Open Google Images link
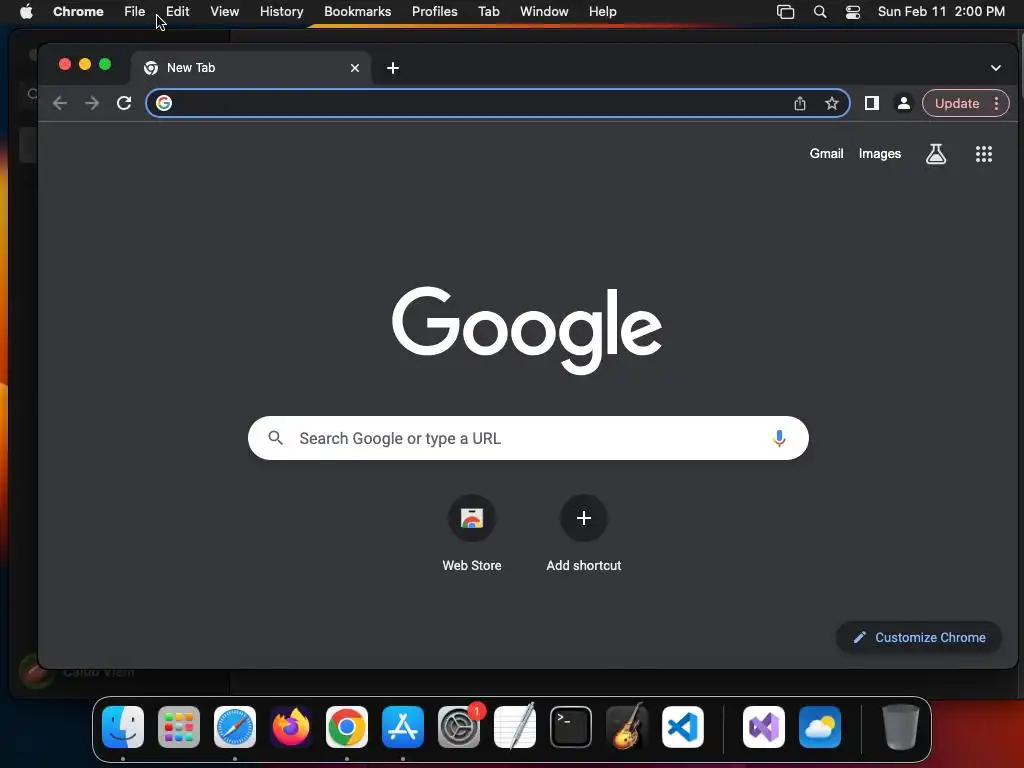 (880, 153)
